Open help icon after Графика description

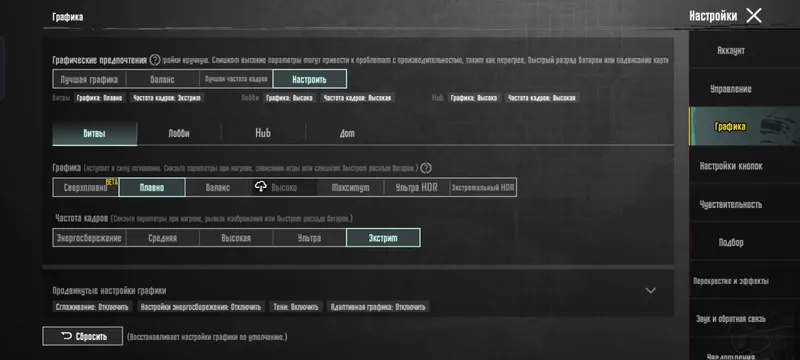coord(426,168)
